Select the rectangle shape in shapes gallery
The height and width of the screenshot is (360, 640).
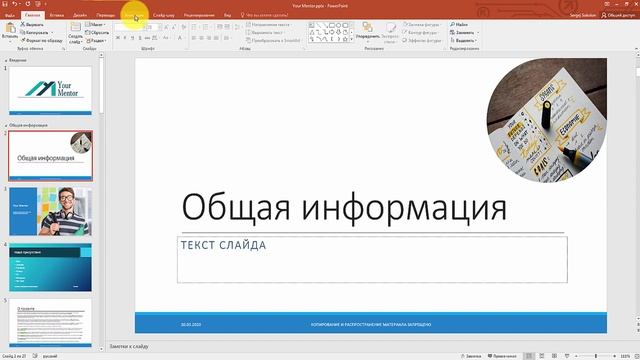click(x=332, y=25)
